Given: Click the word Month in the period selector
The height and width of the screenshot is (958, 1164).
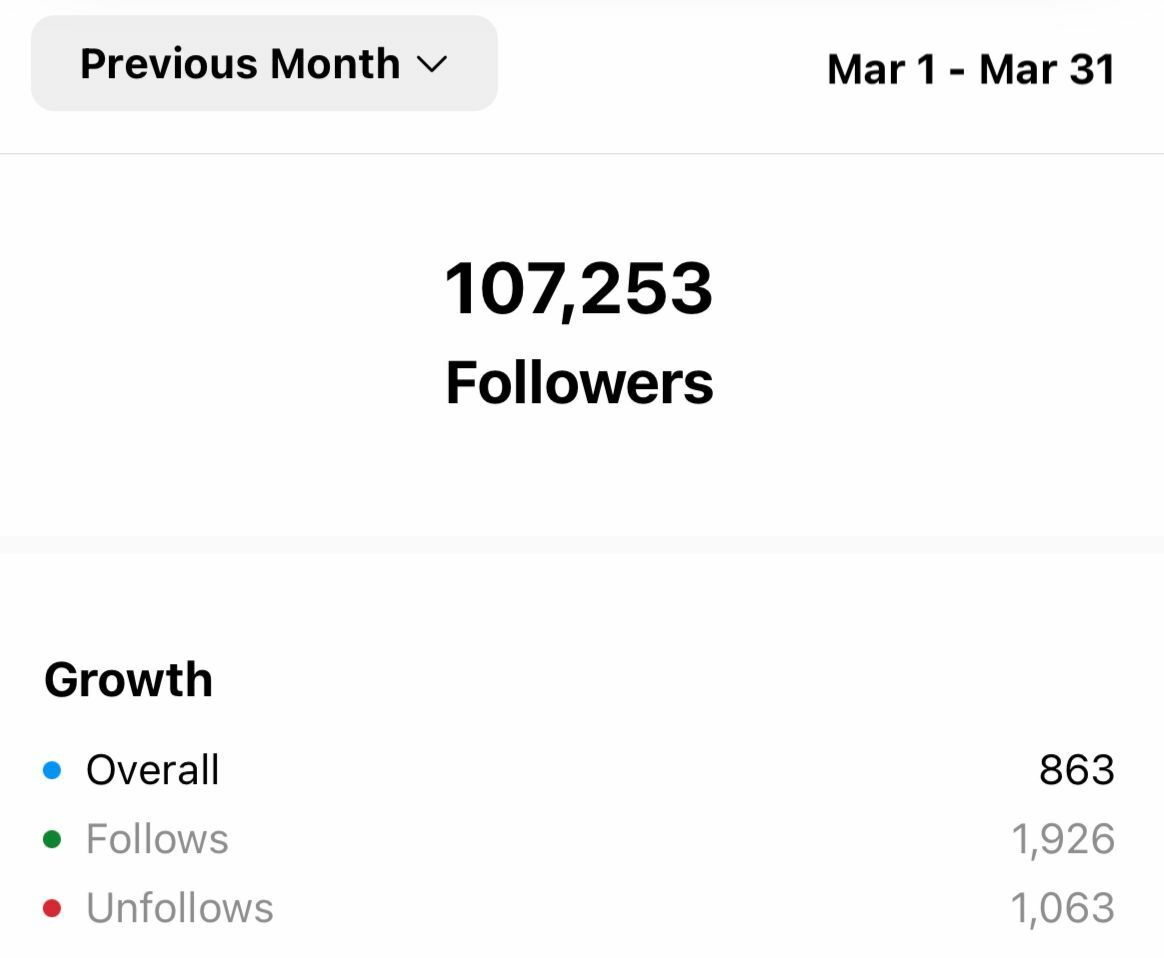Looking at the screenshot, I should coord(335,64).
